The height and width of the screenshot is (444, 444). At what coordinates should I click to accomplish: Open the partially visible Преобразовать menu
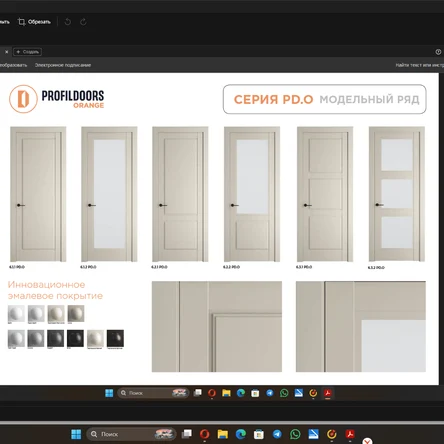point(13,65)
